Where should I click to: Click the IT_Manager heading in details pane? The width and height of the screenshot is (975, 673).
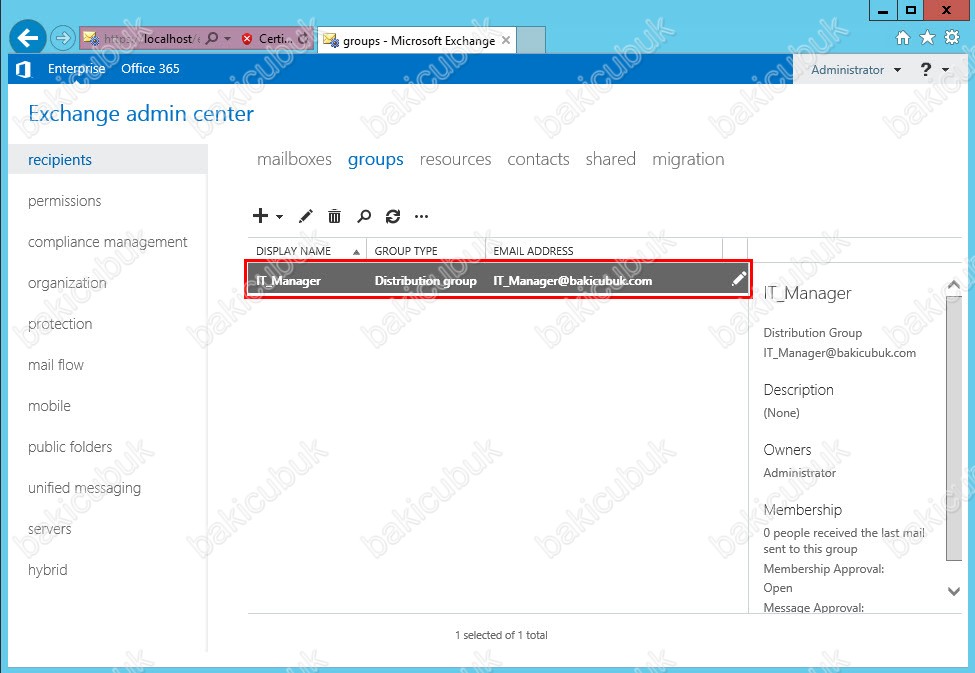pyautogui.click(x=807, y=293)
